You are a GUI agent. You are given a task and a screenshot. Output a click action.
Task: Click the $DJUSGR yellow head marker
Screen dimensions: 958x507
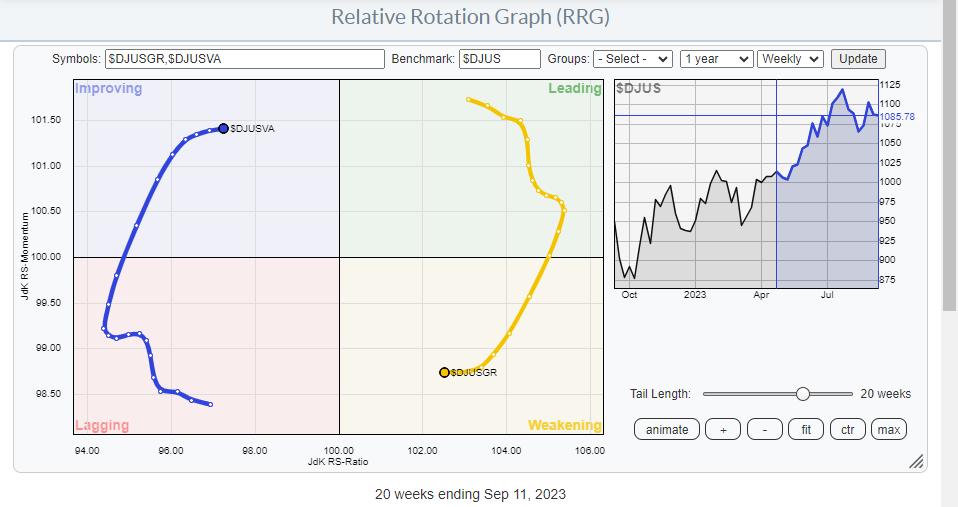(x=444, y=372)
